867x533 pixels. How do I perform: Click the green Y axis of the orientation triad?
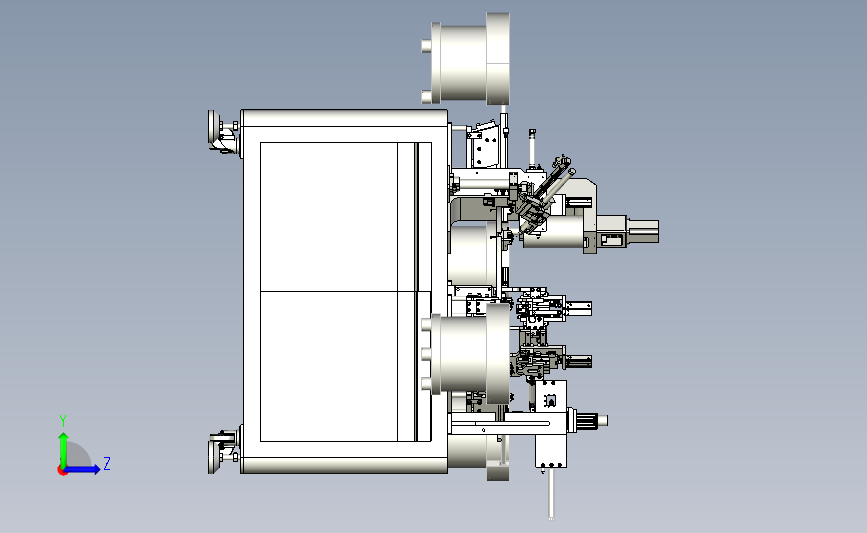coord(63,449)
